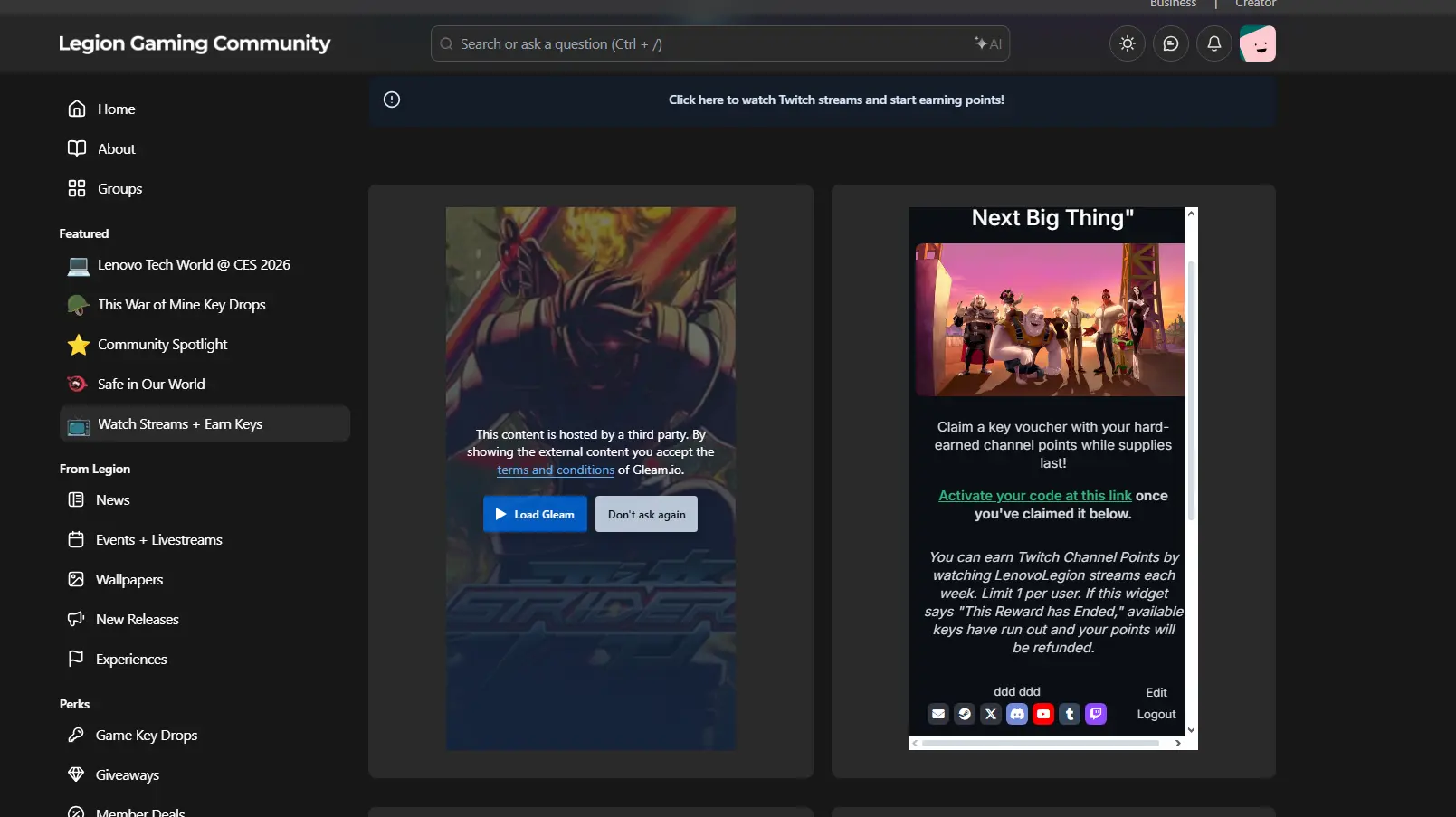1456x817 pixels.
Task: Click widget horizontal scrollbar left arrow
Action: click(915, 743)
